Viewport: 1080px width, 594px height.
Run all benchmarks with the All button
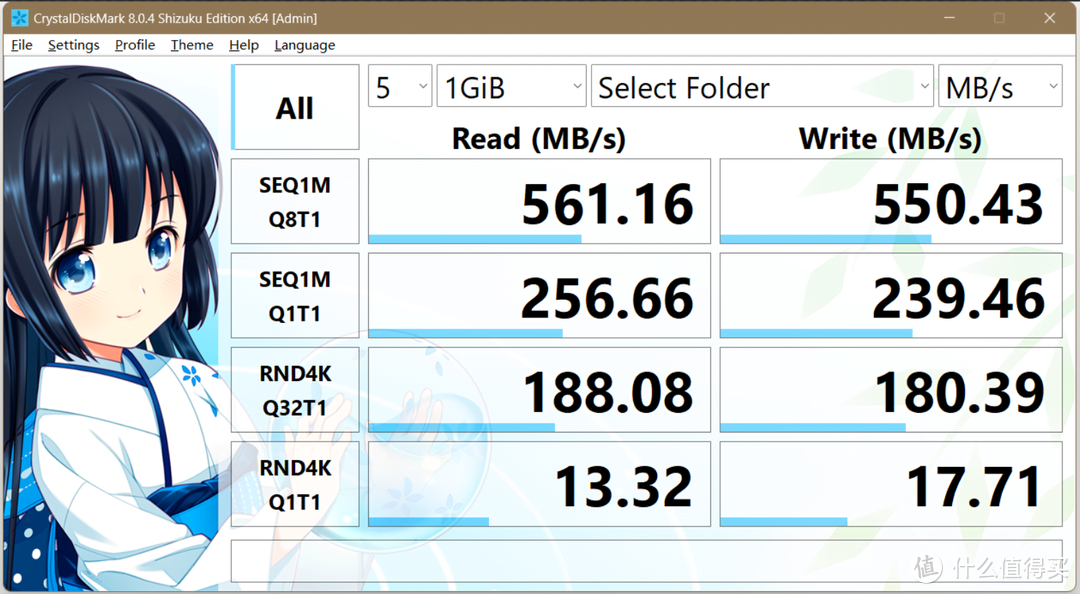294,107
